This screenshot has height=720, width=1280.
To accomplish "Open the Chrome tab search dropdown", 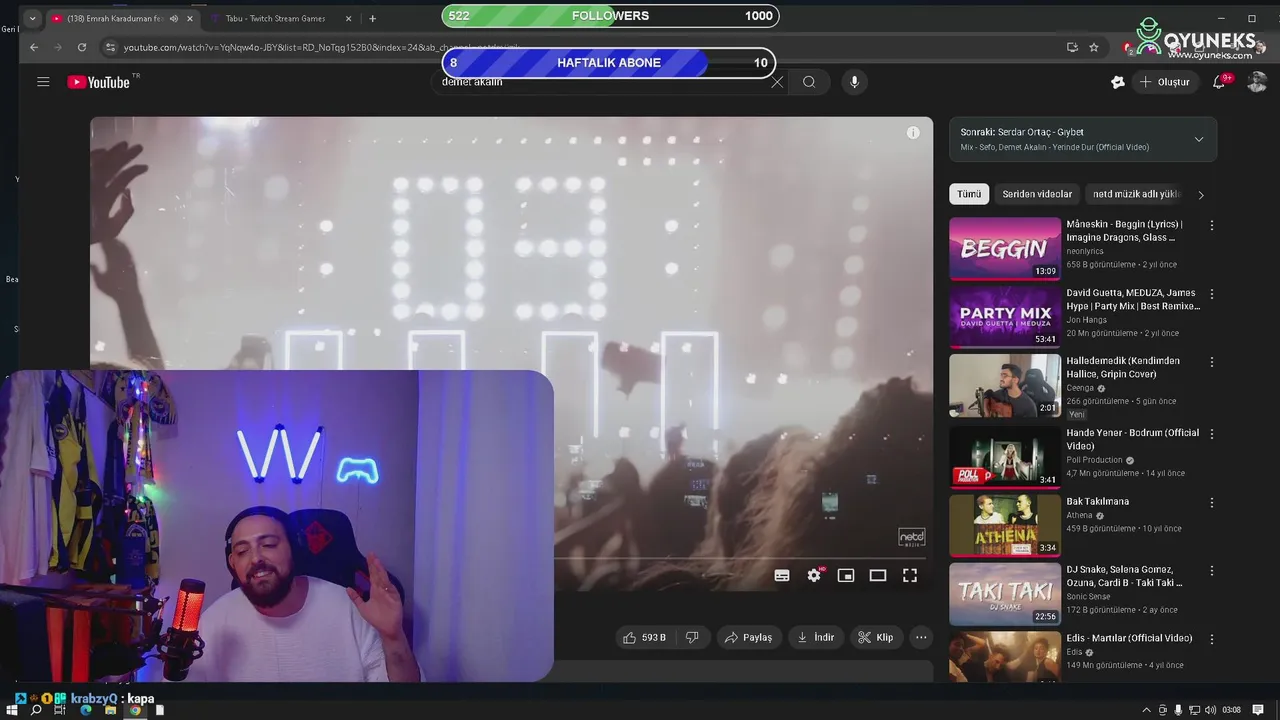I will [32, 18].
